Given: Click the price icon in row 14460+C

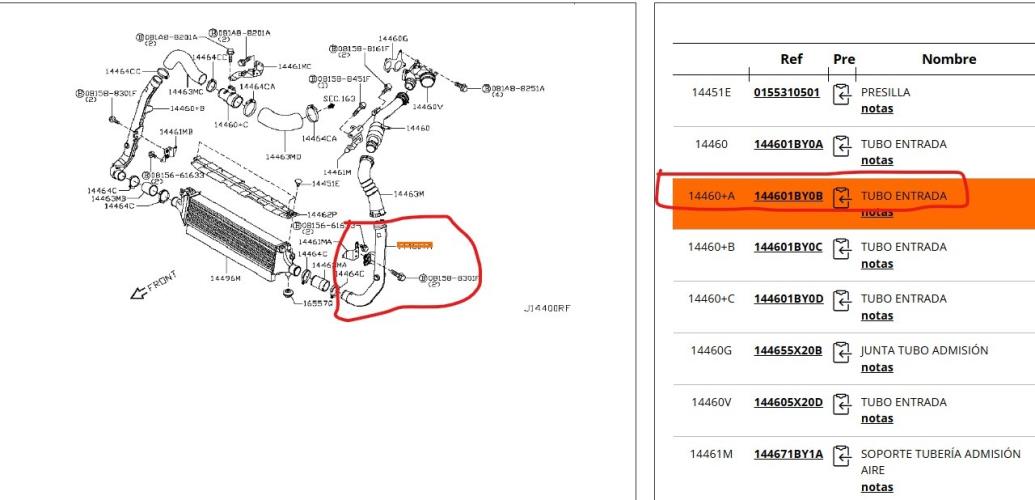Looking at the screenshot, I should coord(842,299).
